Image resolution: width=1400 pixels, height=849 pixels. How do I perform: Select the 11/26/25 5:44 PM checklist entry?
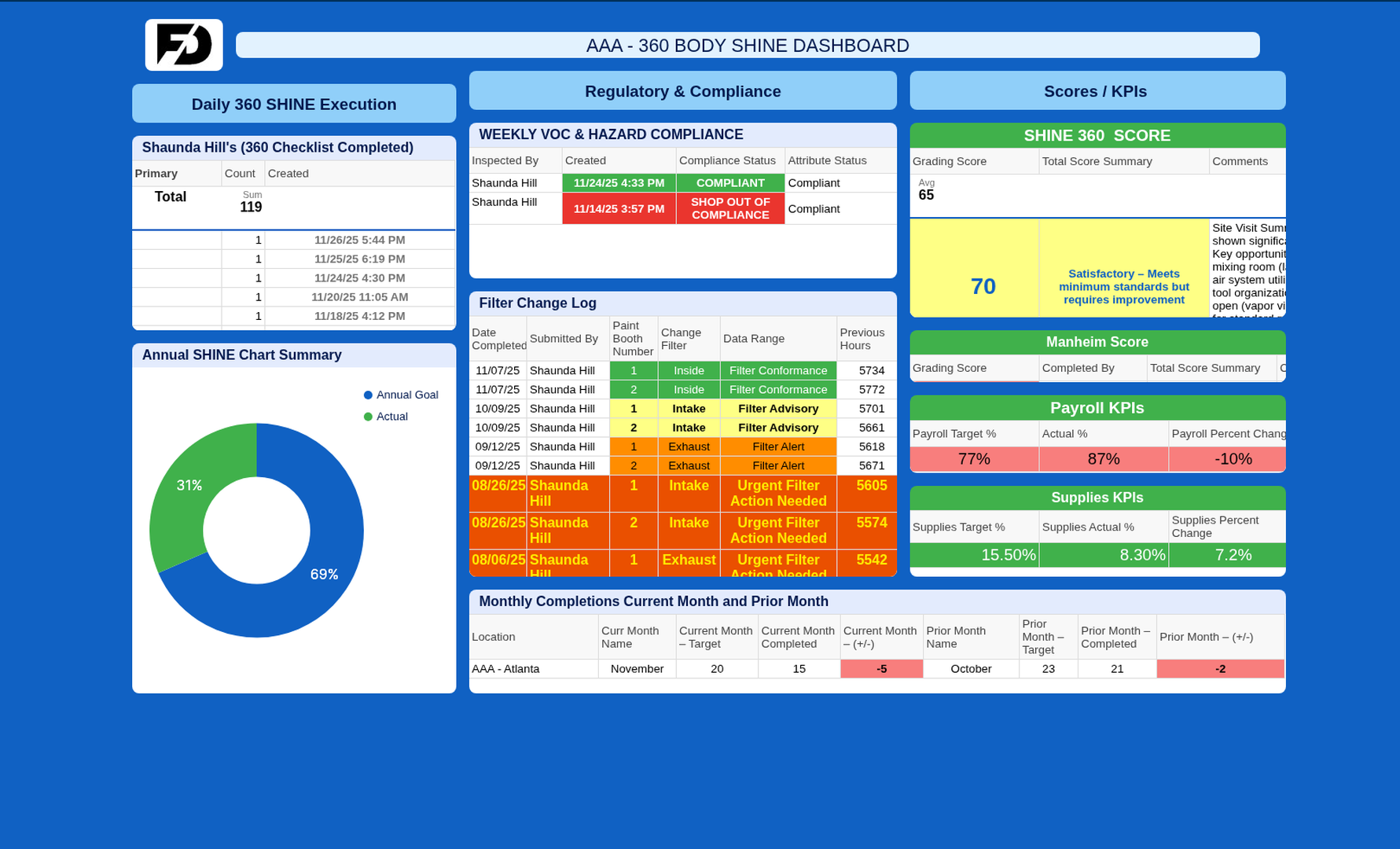click(x=359, y=241)
